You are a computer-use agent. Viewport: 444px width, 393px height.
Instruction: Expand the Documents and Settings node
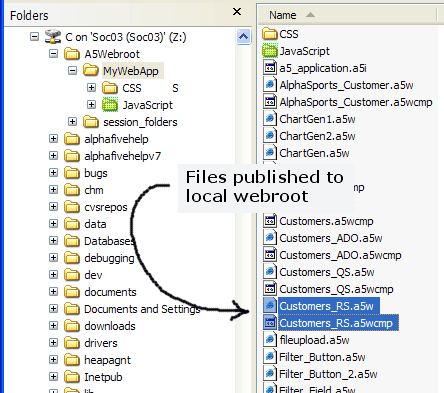click(53, 308)
